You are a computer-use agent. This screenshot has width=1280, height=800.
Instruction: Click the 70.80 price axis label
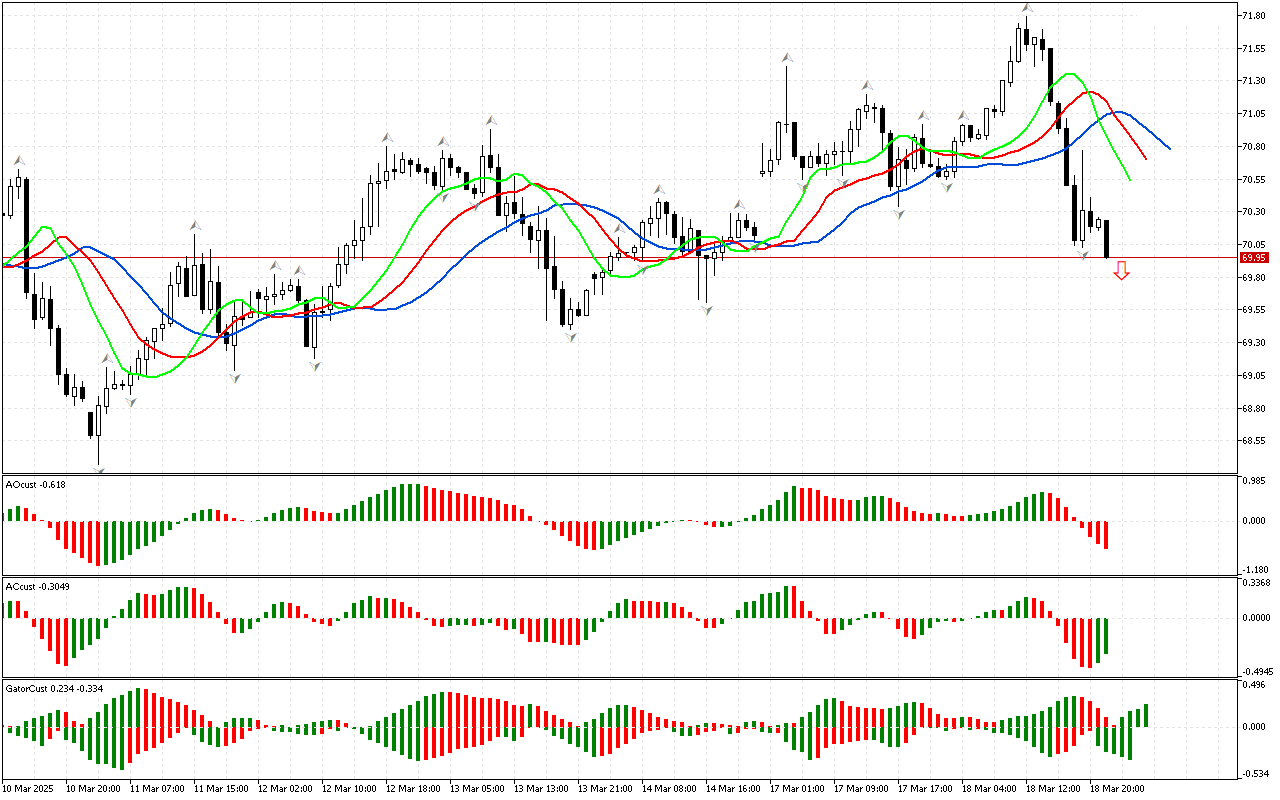click(1253, 147)
